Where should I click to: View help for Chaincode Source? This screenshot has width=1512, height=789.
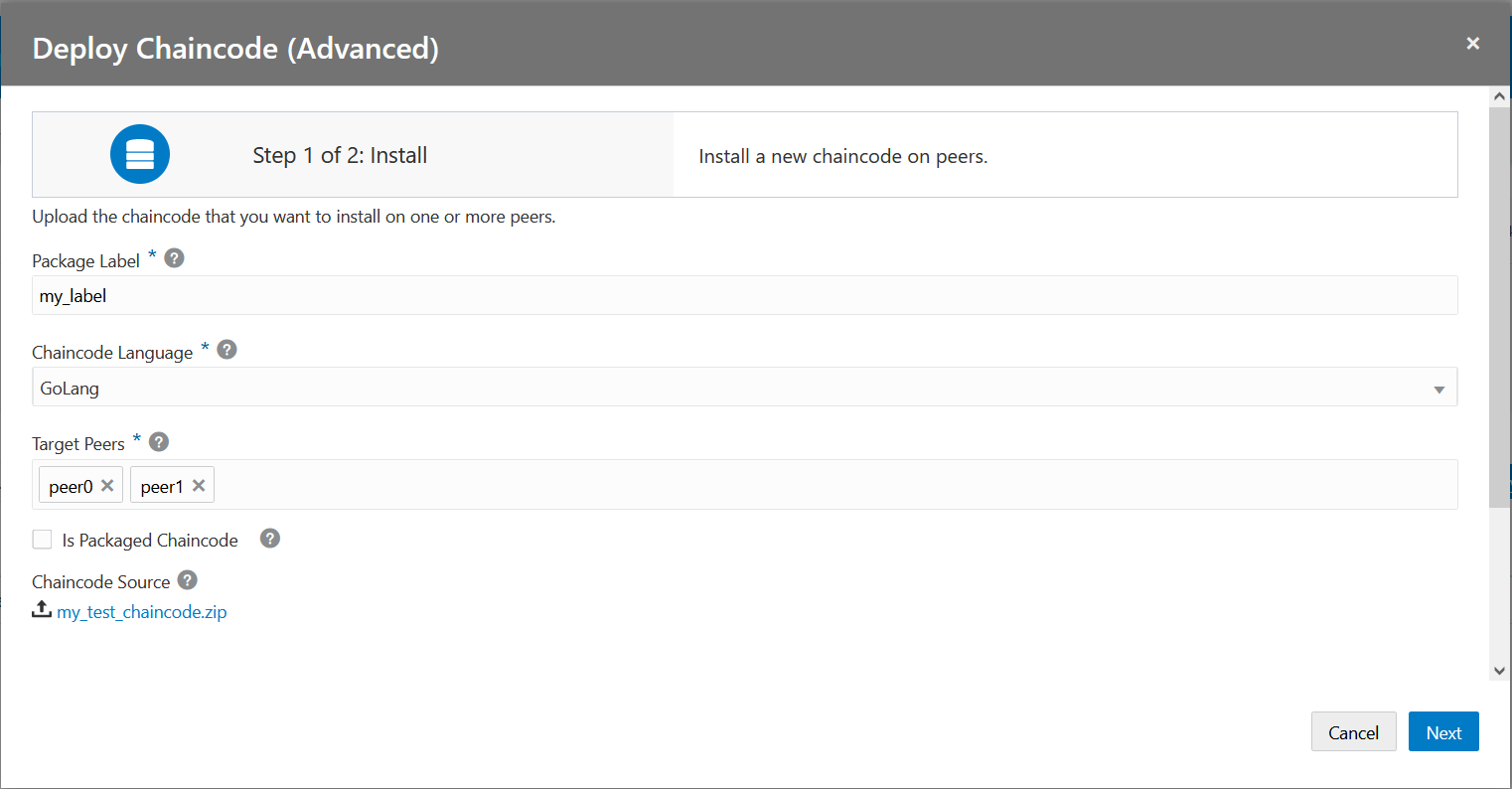(188, 580)
